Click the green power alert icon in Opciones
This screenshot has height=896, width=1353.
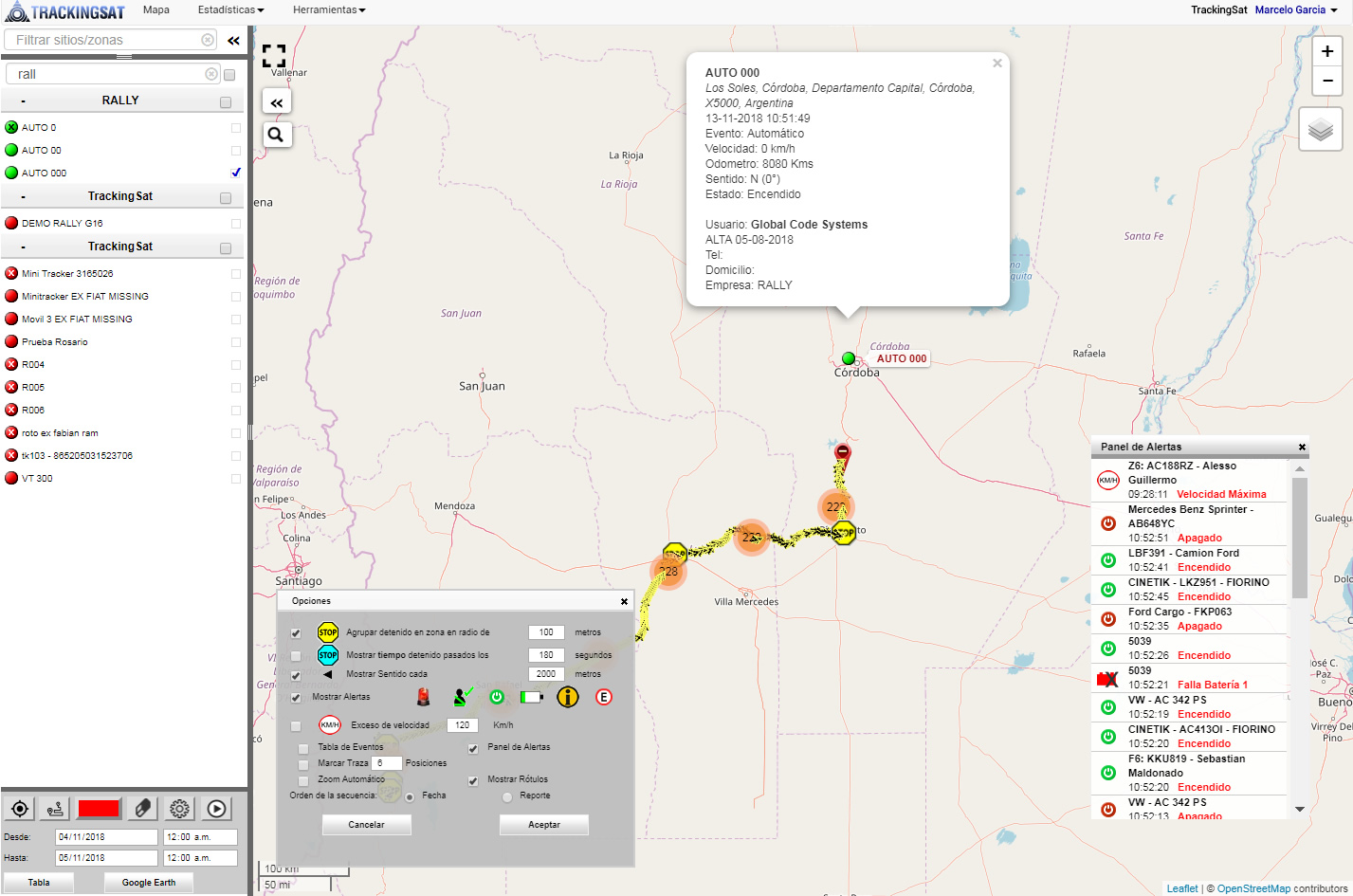[x=497, y=697]
